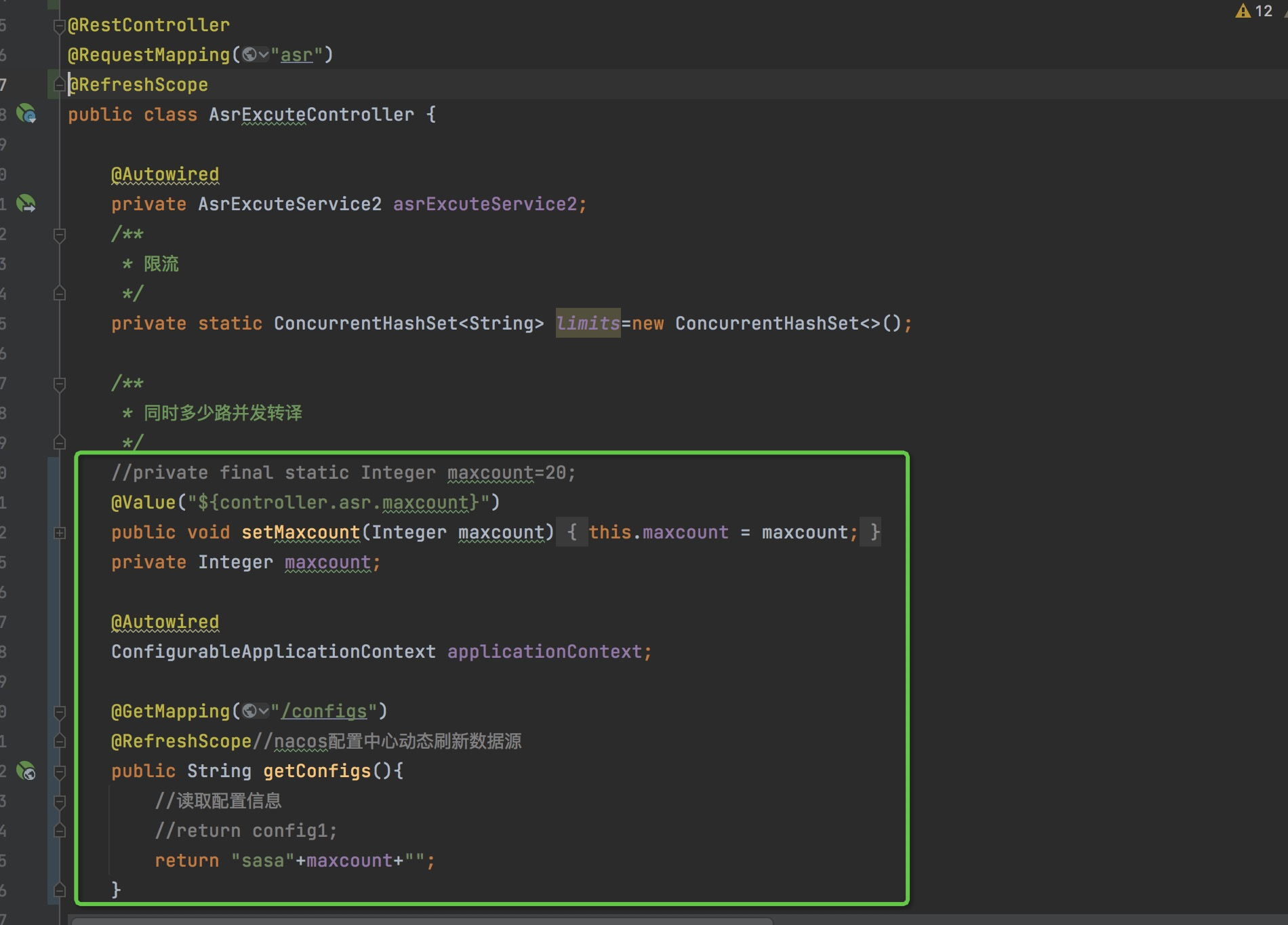
Task: Click the request mapping gutter icon beside getConfigs
Action: pyautogui.click(x=26, y=770)
